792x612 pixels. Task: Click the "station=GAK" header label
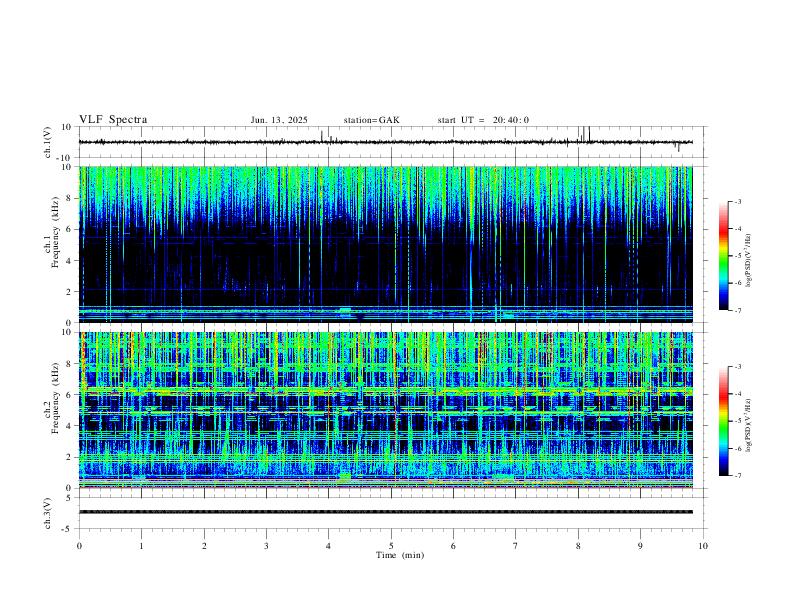tap(372, 120)
